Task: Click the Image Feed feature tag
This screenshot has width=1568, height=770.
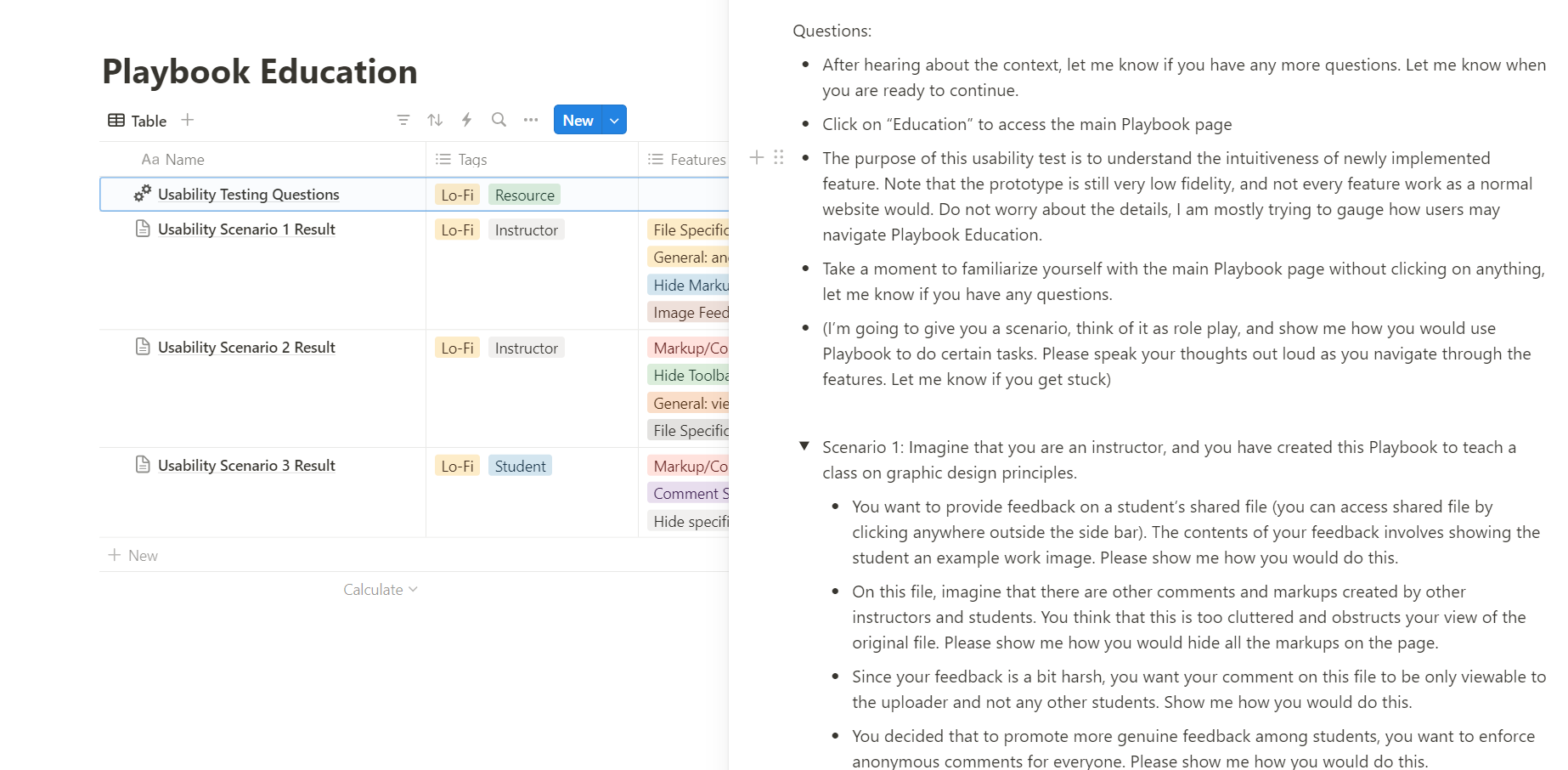Action: point(688,312)
